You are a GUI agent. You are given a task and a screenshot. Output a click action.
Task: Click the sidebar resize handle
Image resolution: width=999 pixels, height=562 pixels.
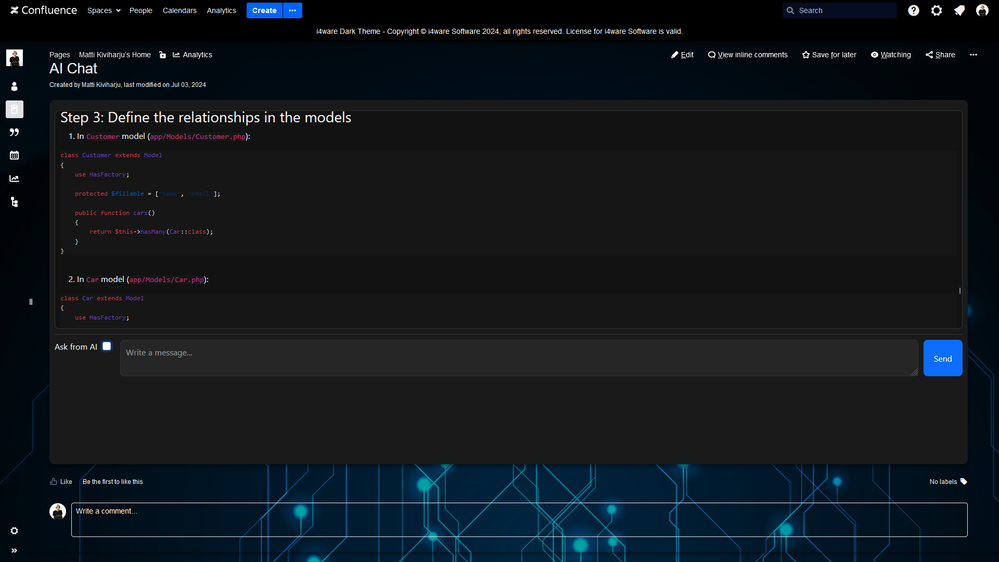pos(31,302)
